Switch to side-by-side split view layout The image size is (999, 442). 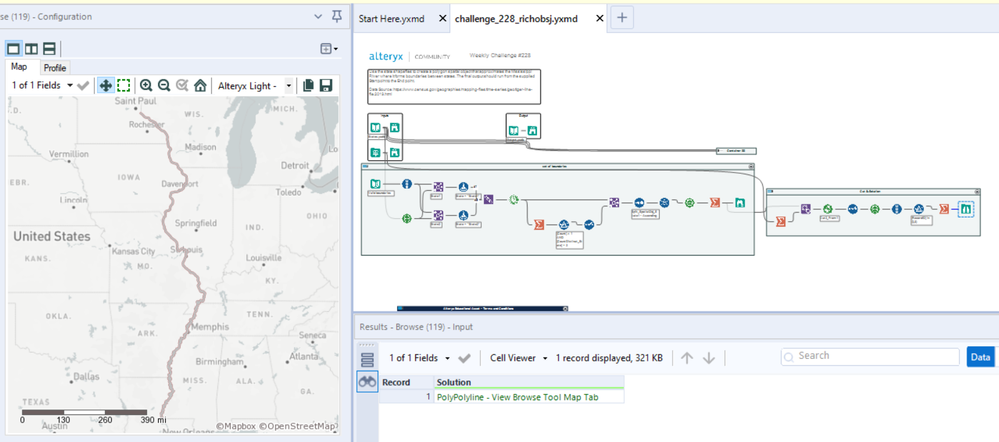31,49
